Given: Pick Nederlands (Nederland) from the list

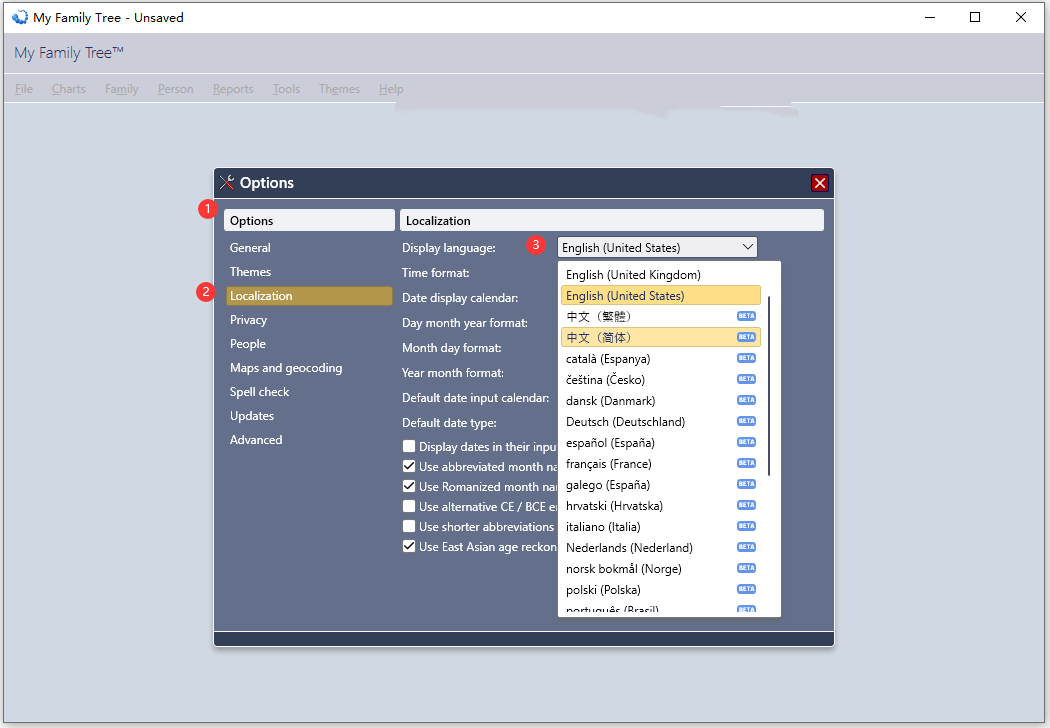Looking at the screenshot, I should (x=660, y=548).
